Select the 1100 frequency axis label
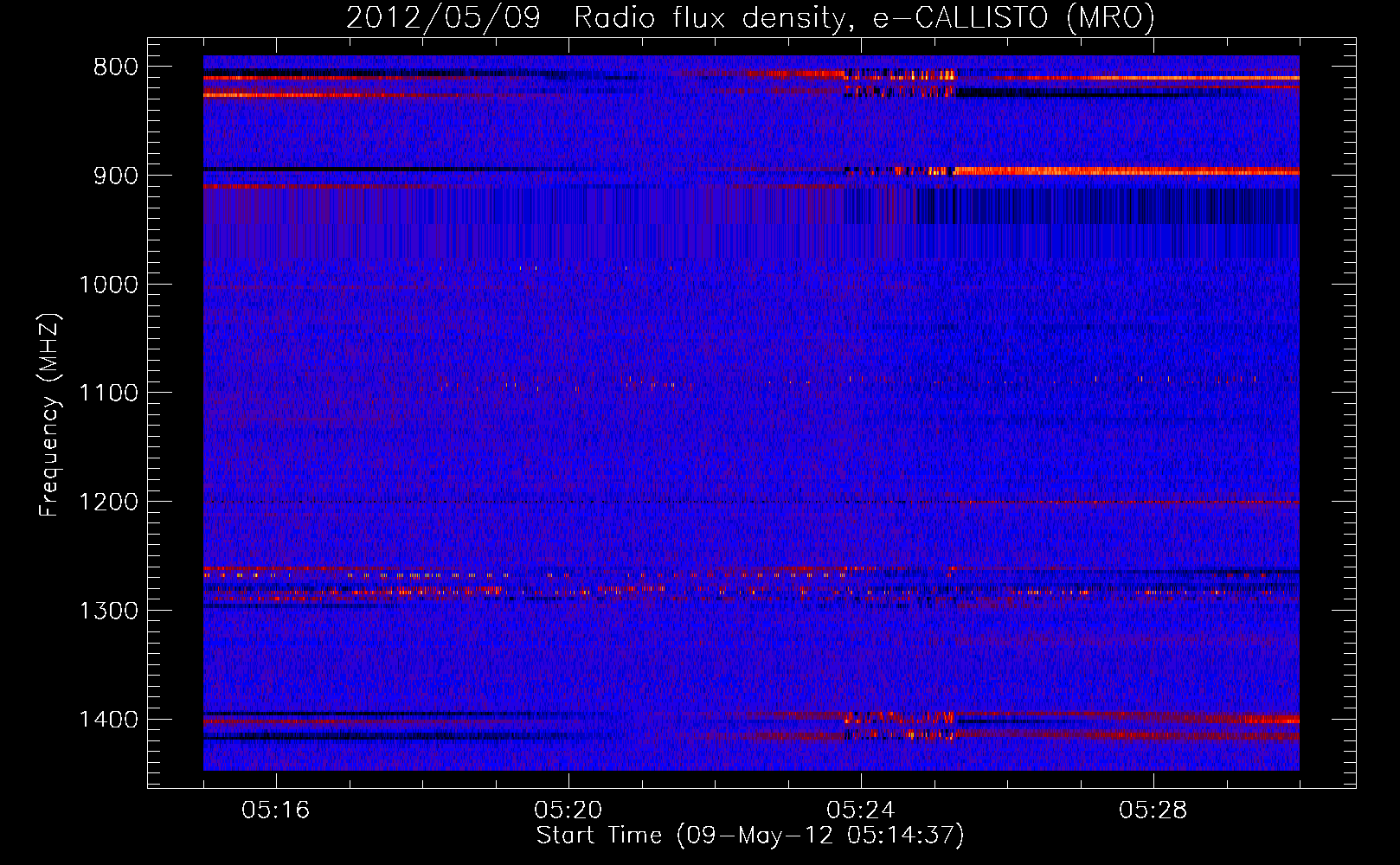Image resolution: width=1400 pixels, height=865 pixels. point(108,394)
